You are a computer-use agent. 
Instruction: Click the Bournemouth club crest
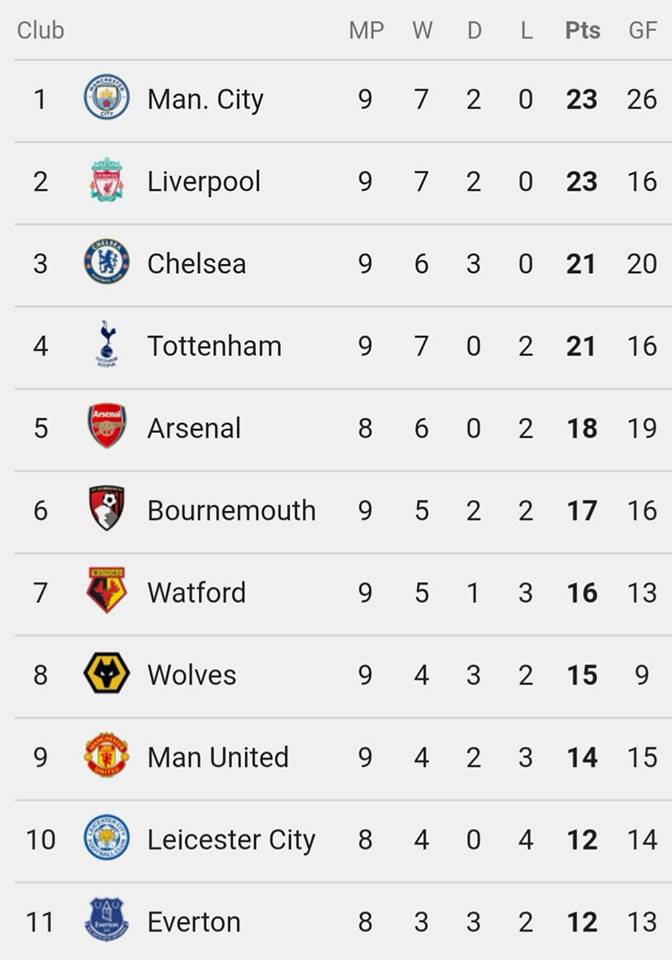pos(106,509)
